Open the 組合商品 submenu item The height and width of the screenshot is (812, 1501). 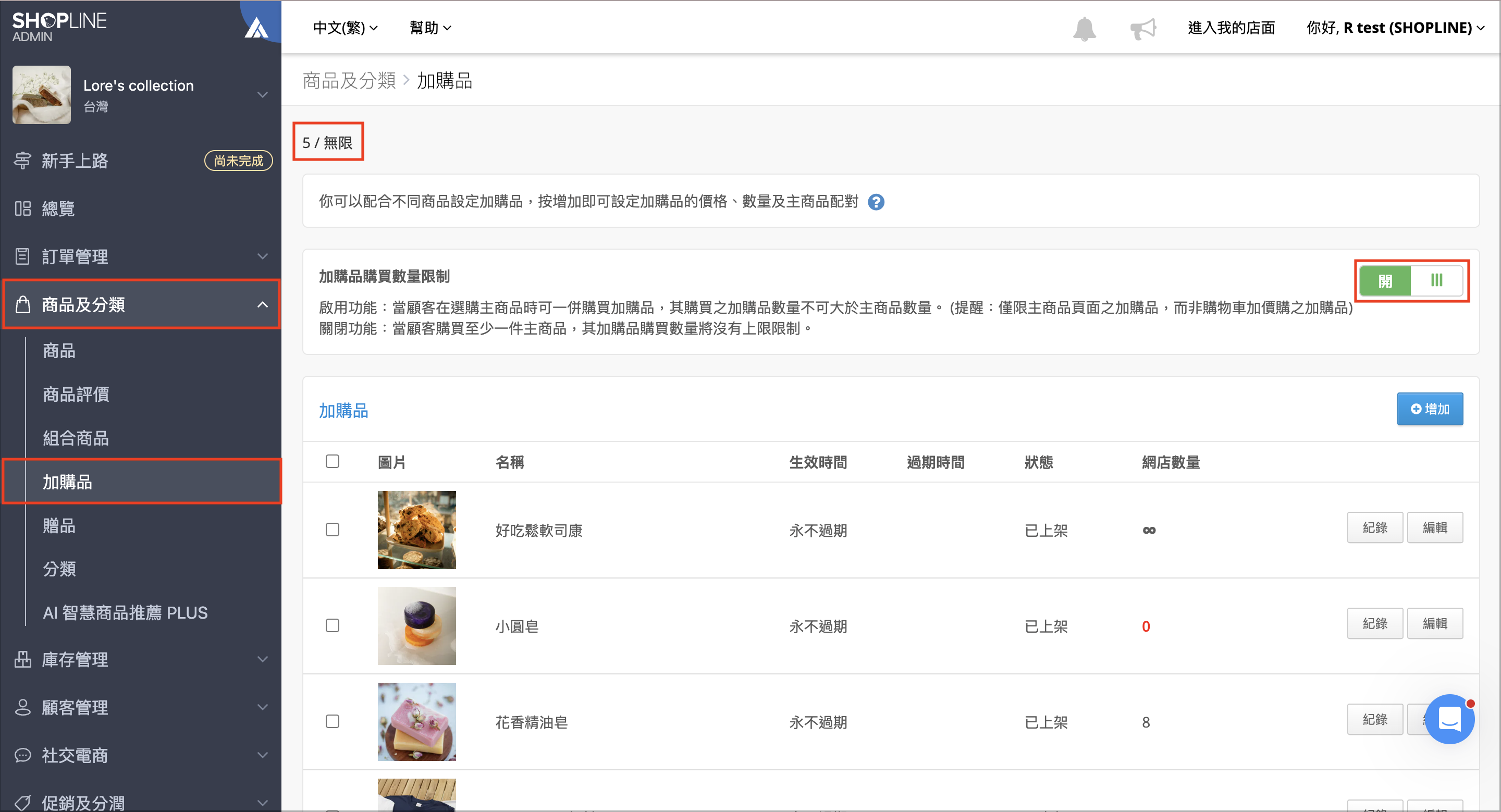(x=76, y=438)
